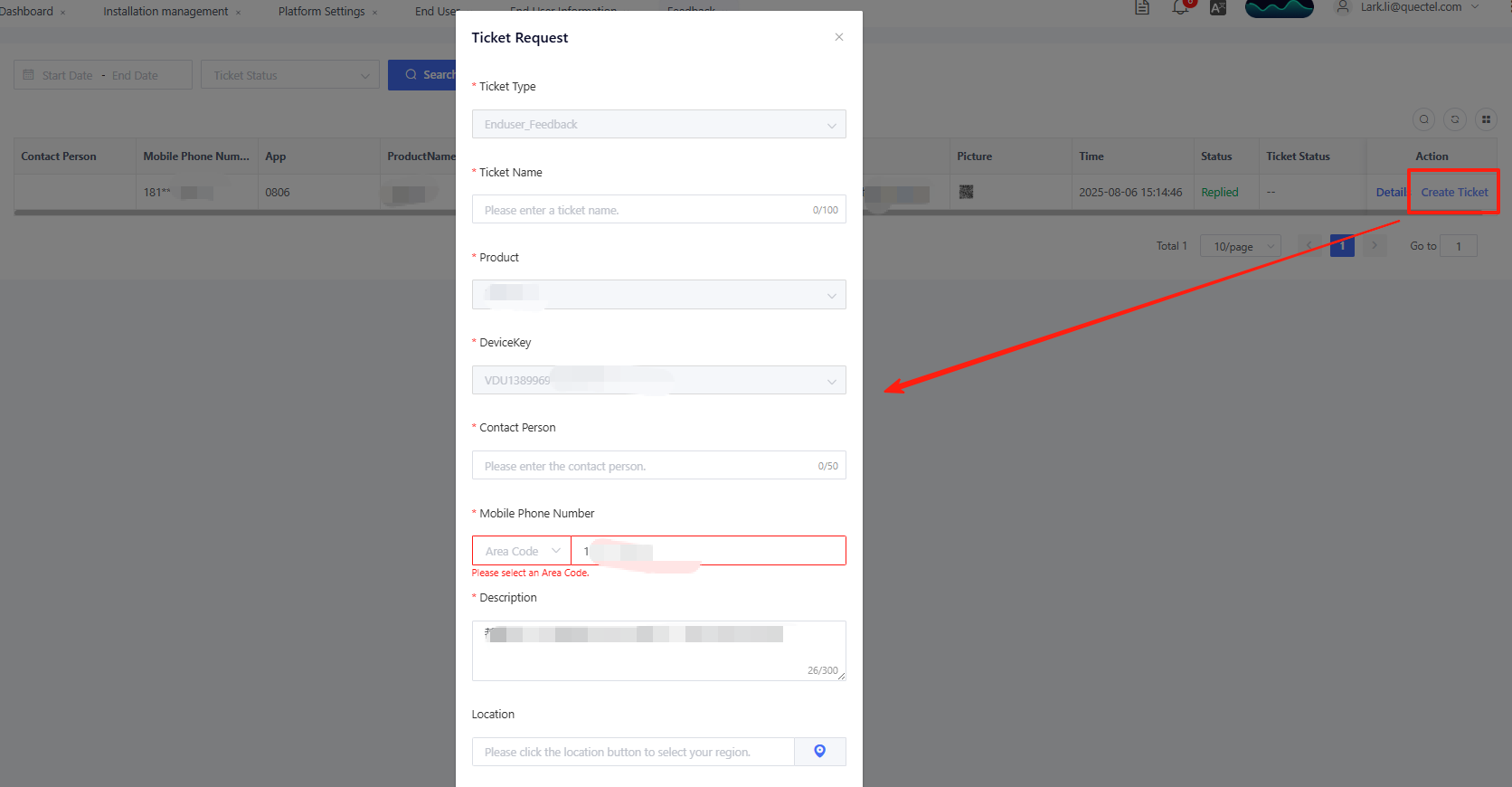1512x787 pixels.
Task: Switch to Platform Settings tab
Action: [x=321, y=12]
